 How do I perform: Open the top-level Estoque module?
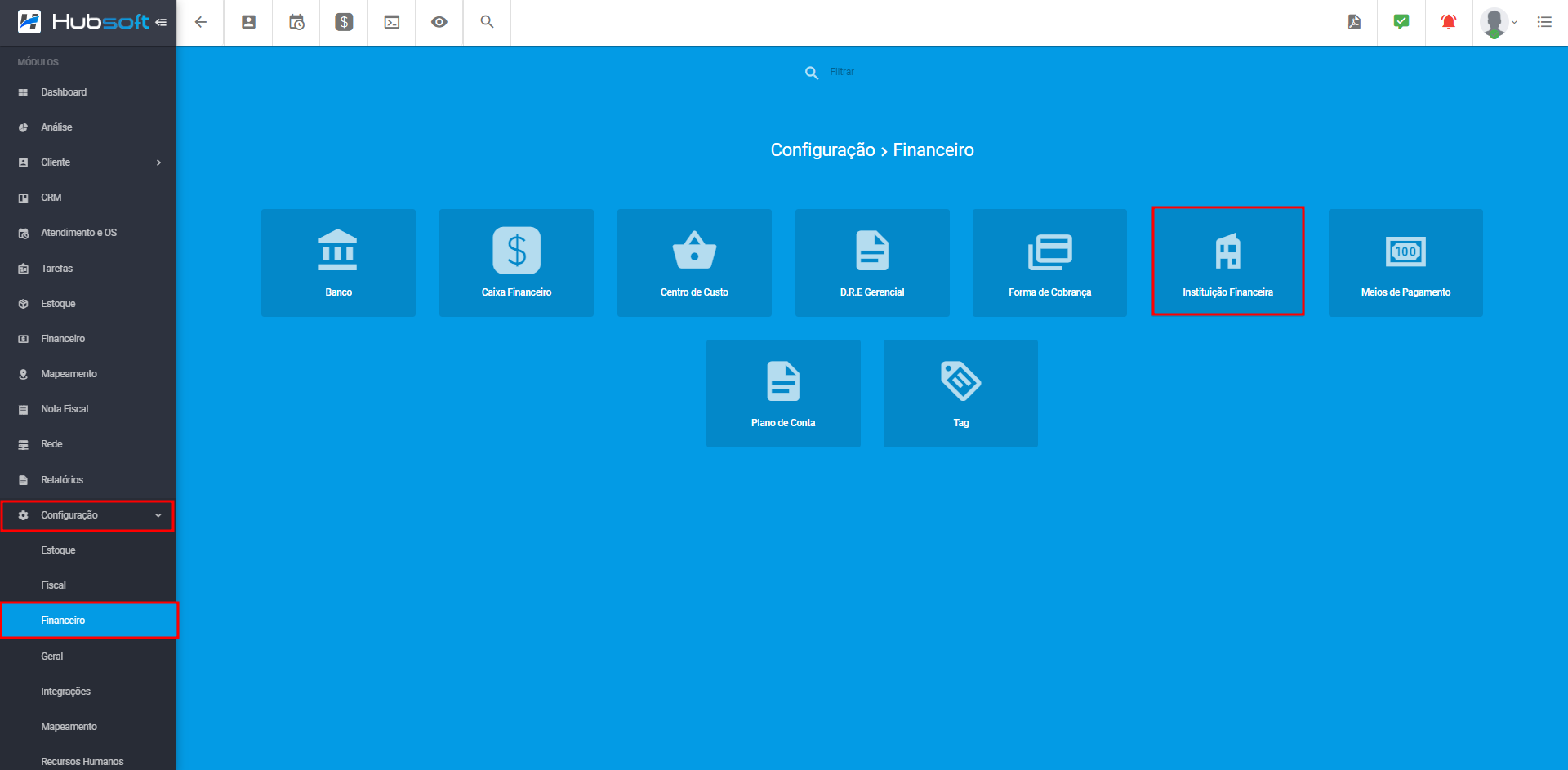tap(88, 304)
